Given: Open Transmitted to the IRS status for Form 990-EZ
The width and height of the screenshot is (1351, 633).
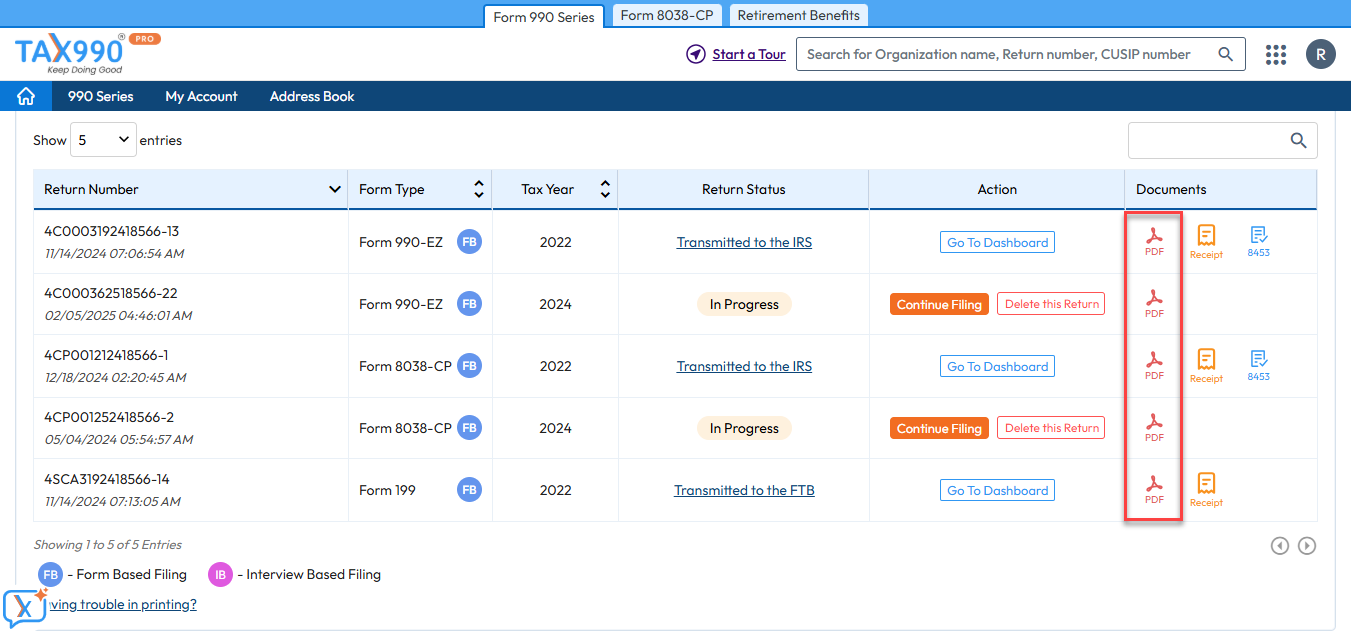Looking at the screenshot, I should pos(744,242).
